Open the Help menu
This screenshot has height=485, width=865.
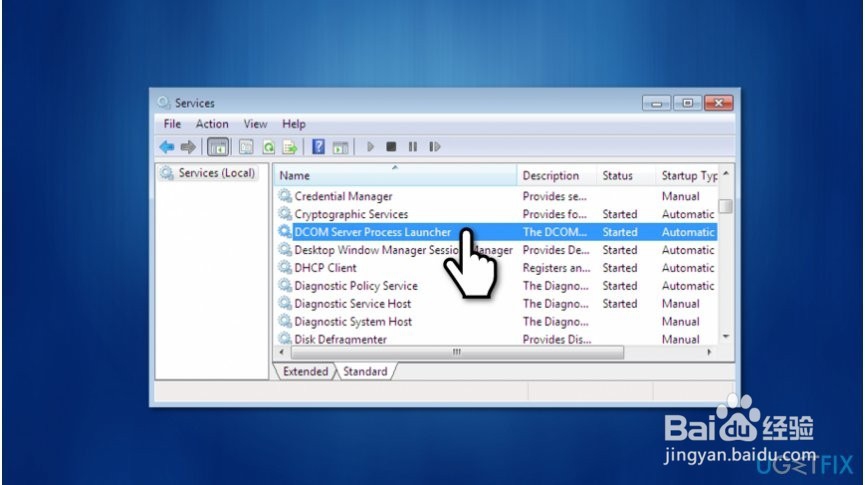pyautogui.click(x=293, y=124)
